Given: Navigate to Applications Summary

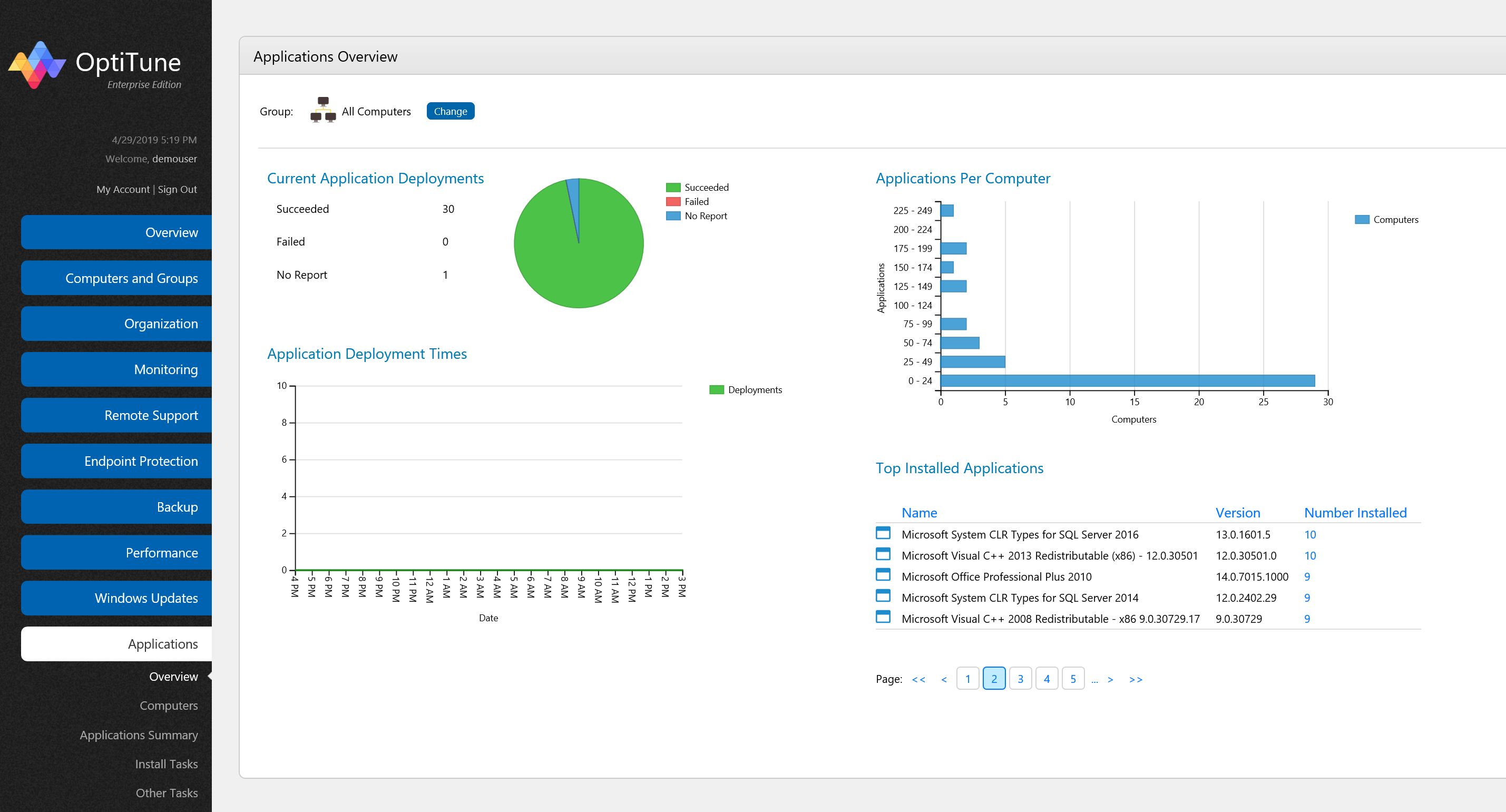Looking at the screenshot, I should click(x=139, y=735).
